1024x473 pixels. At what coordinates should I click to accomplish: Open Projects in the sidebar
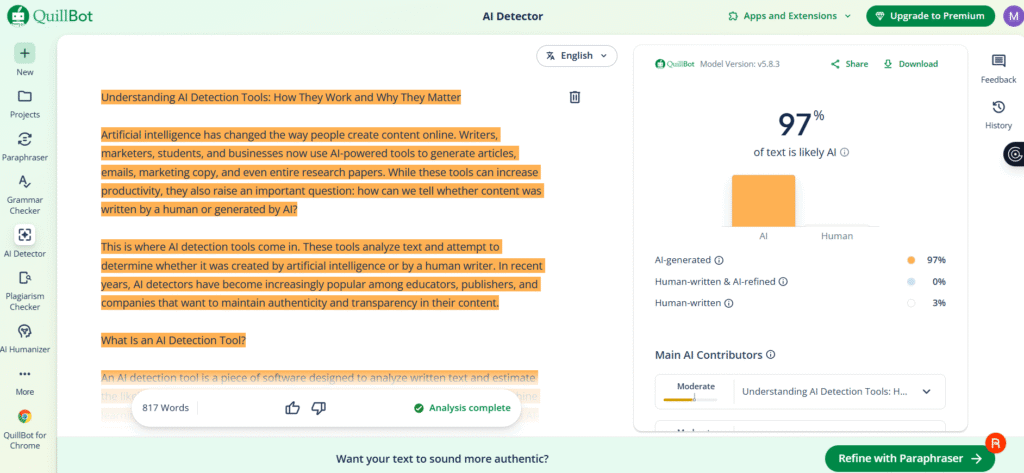[x=25, y=103]
